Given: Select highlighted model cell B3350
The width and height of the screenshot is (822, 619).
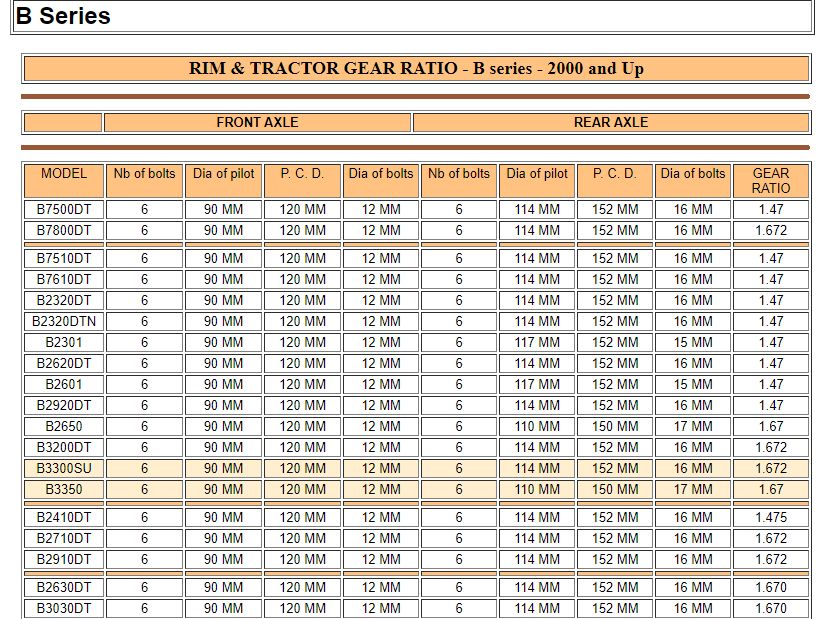Looking at the screenshot, I should pos(64,489).
